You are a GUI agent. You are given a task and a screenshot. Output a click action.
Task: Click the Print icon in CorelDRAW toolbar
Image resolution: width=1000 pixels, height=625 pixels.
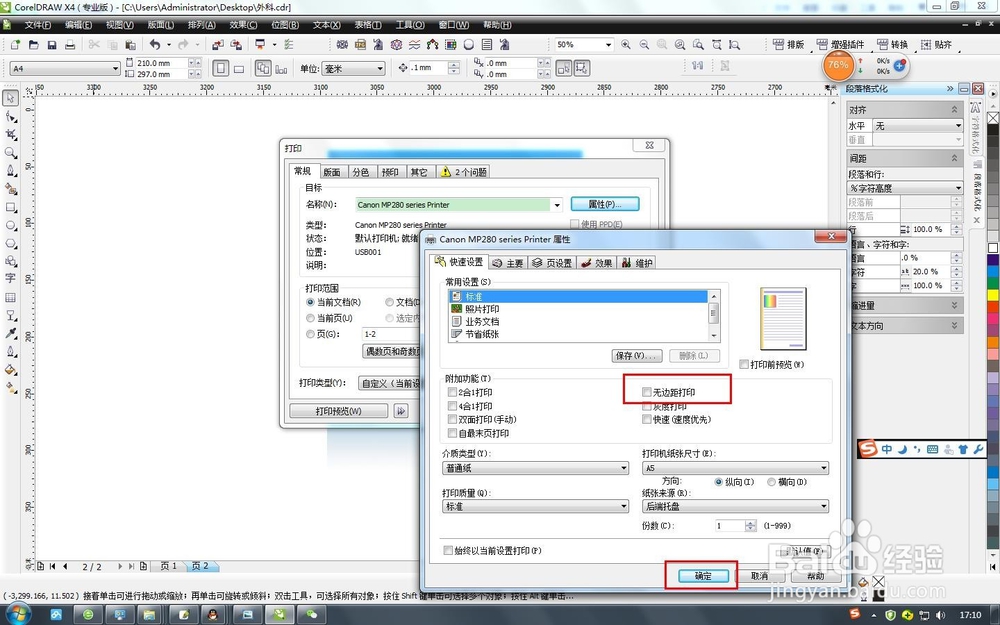pyautogui.click(x=70, y=45)
